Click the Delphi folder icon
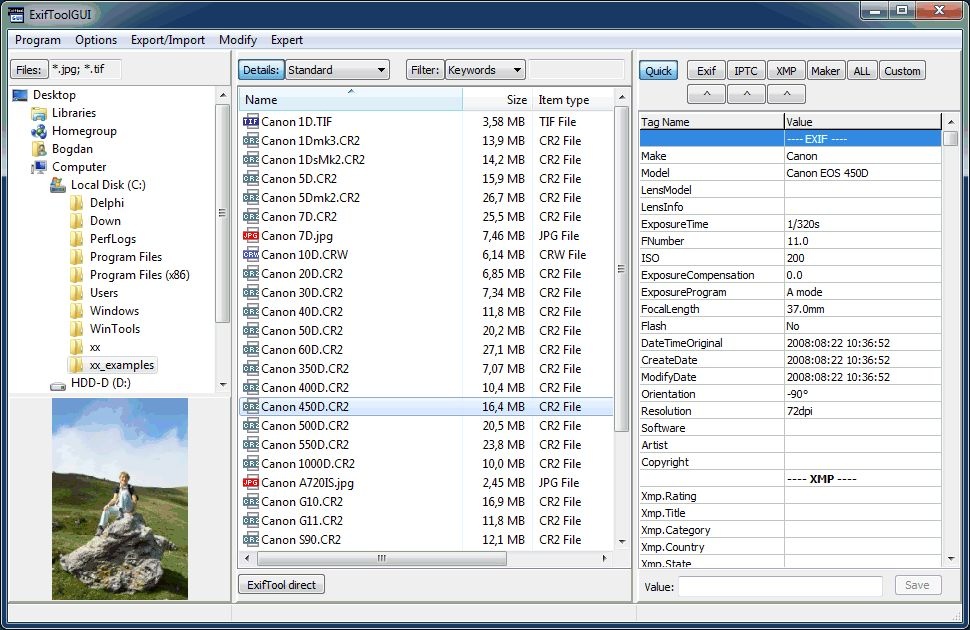970x630 pixels. tap(77, 203)
